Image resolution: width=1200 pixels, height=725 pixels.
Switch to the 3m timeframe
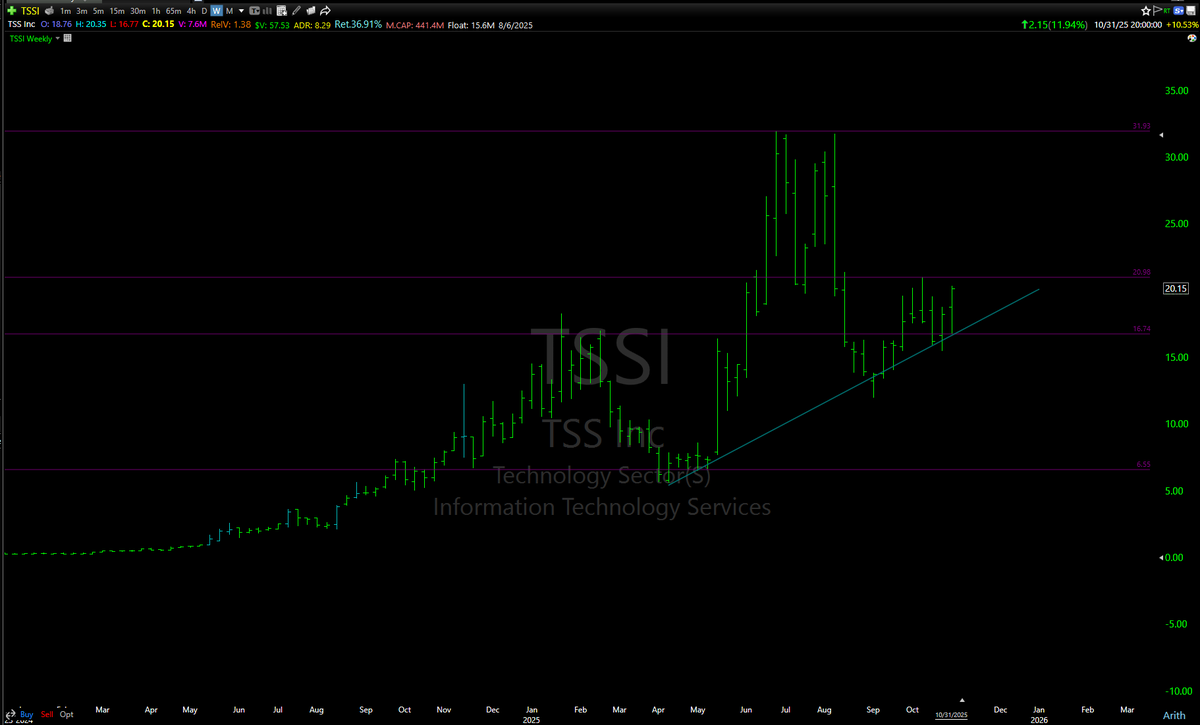click(82, 11)
